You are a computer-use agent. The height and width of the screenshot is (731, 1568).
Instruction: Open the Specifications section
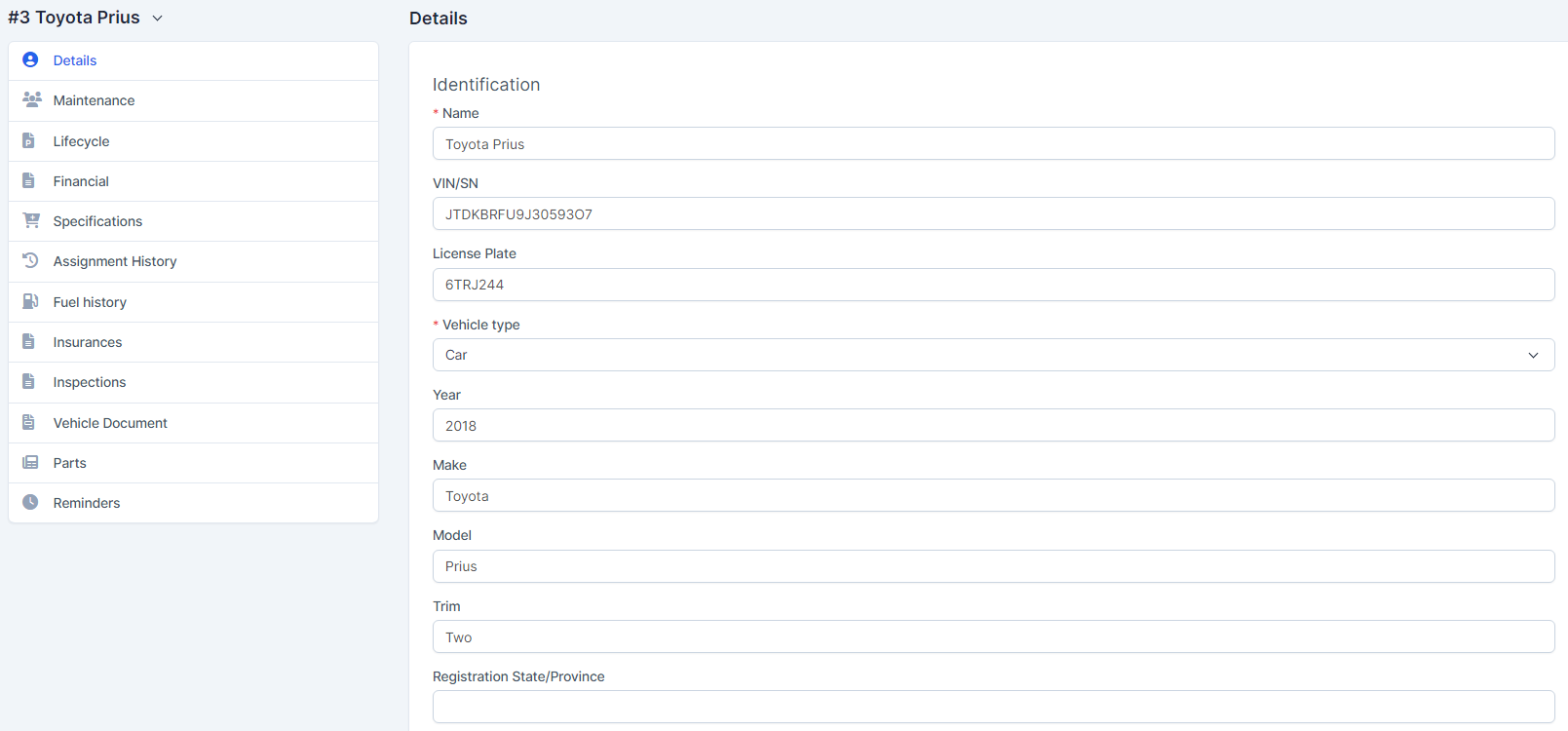193,221
